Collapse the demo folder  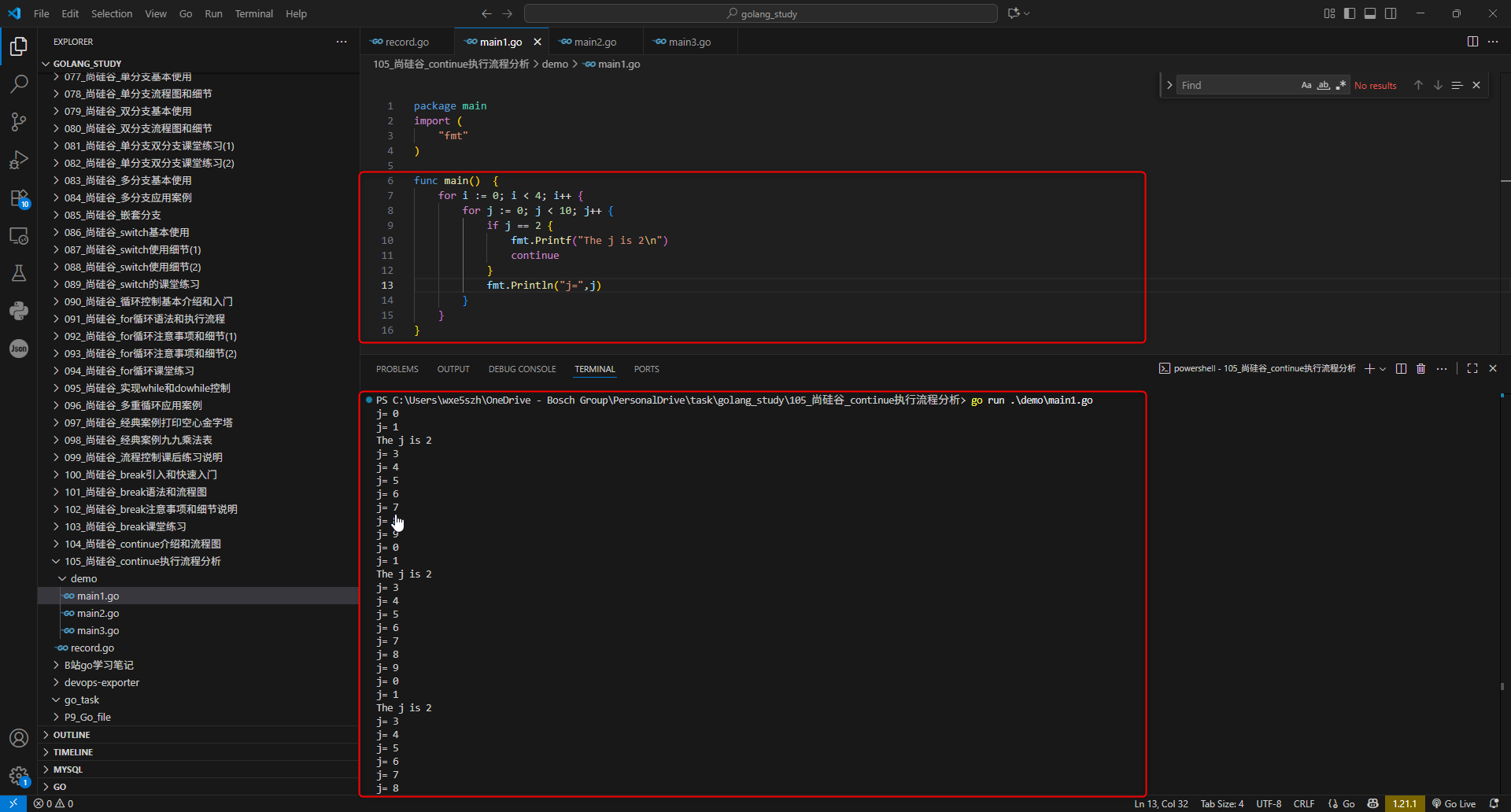62,578
